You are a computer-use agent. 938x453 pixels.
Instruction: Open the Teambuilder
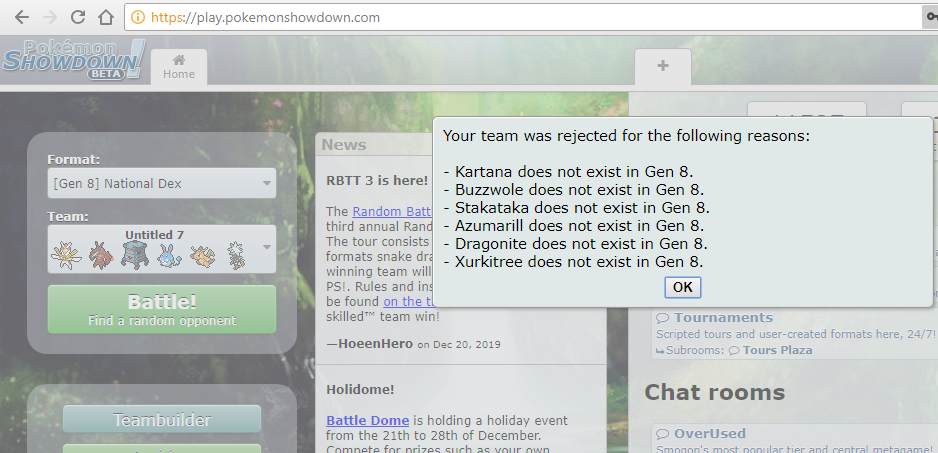pos(161,420)
